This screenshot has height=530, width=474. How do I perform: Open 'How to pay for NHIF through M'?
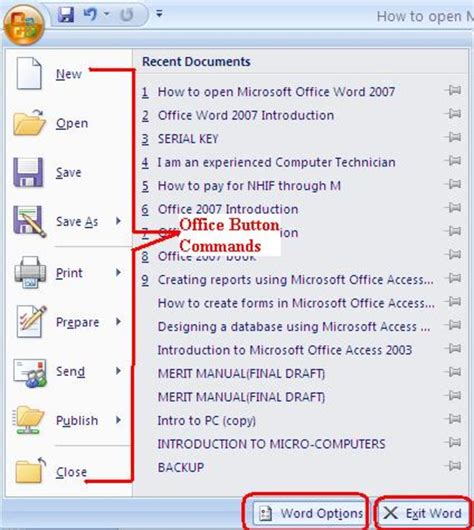tap(249, 186)
